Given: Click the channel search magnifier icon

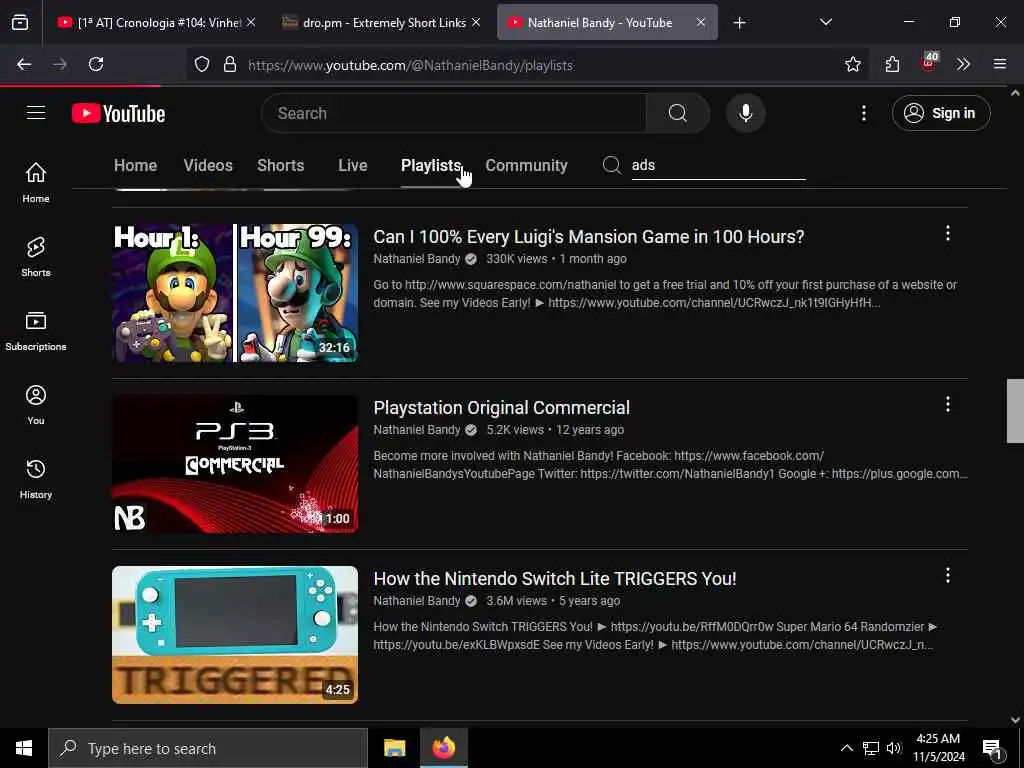Looking at the screenshot, I should (x=611, y=165).
